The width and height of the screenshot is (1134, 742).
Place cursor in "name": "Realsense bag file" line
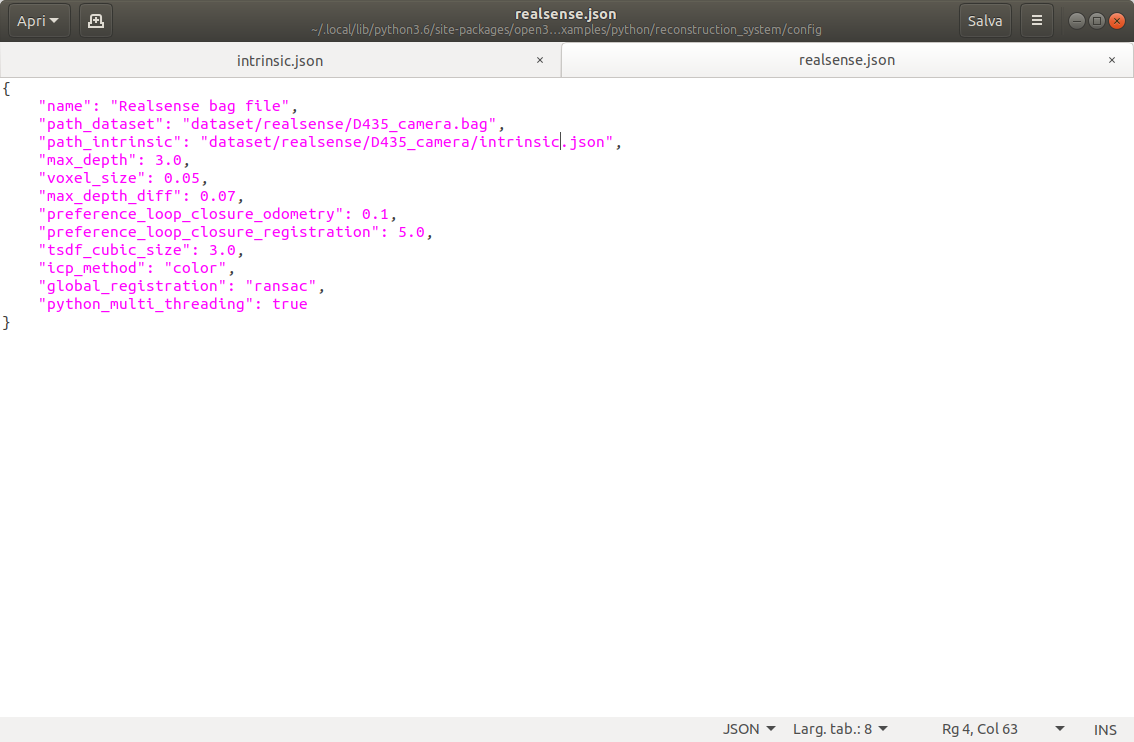168,106
